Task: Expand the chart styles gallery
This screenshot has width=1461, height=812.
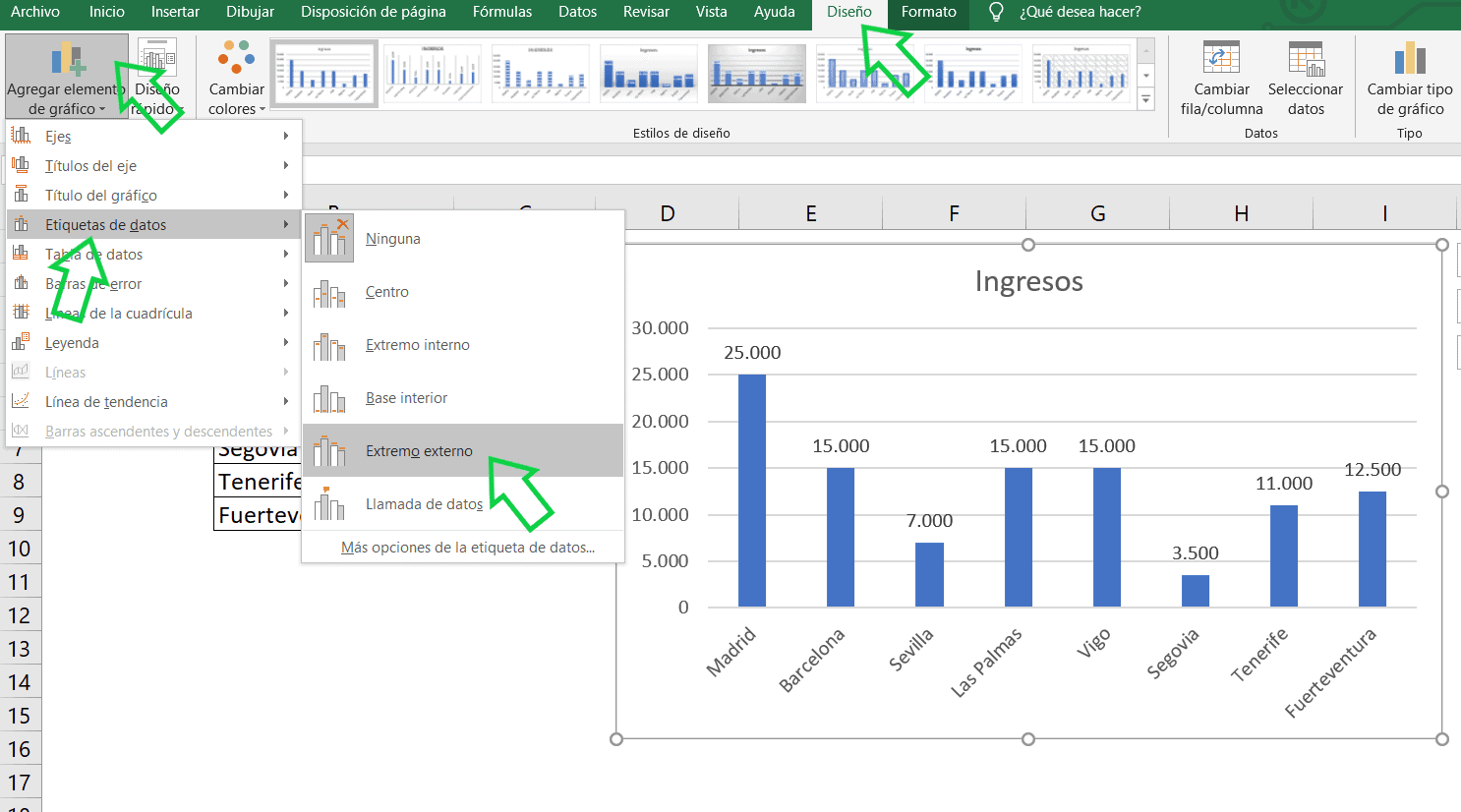Action: pos(1145,98)
